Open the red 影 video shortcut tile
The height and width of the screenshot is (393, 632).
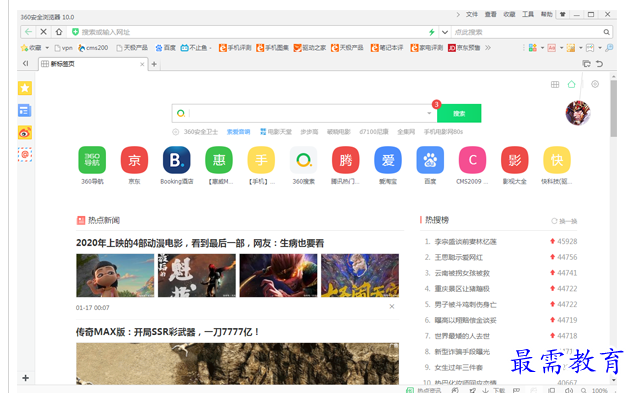[x=515, y=160]
